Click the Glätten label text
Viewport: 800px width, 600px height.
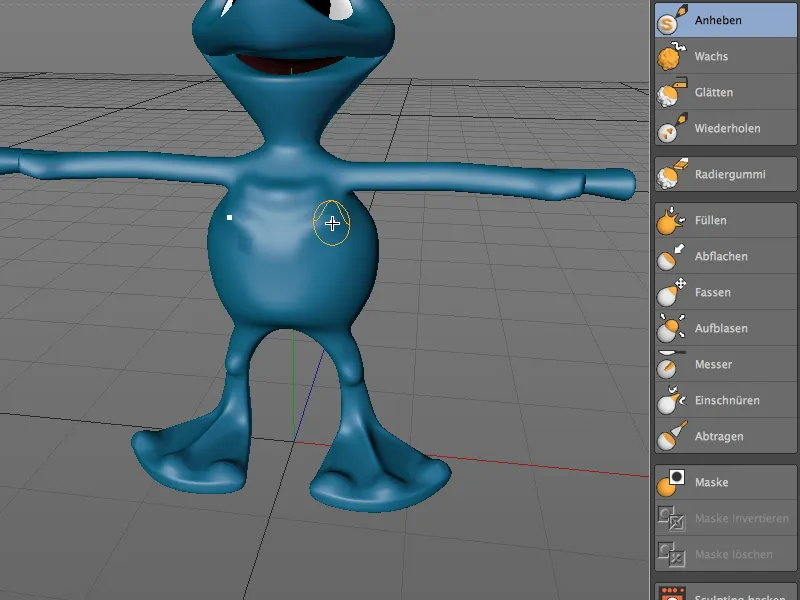point(714,92)
